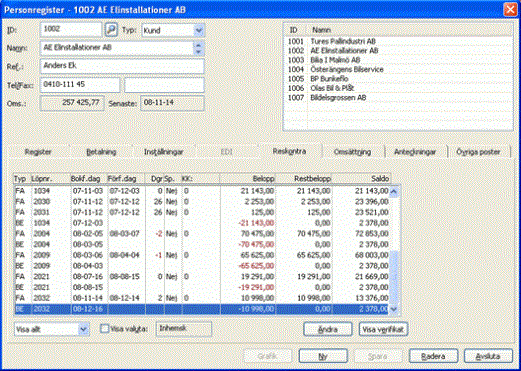The width and height of the screenshot is (521, 371).
Task: Expand the Visa allt filter dropdown
Action: (x=83, y=329)
